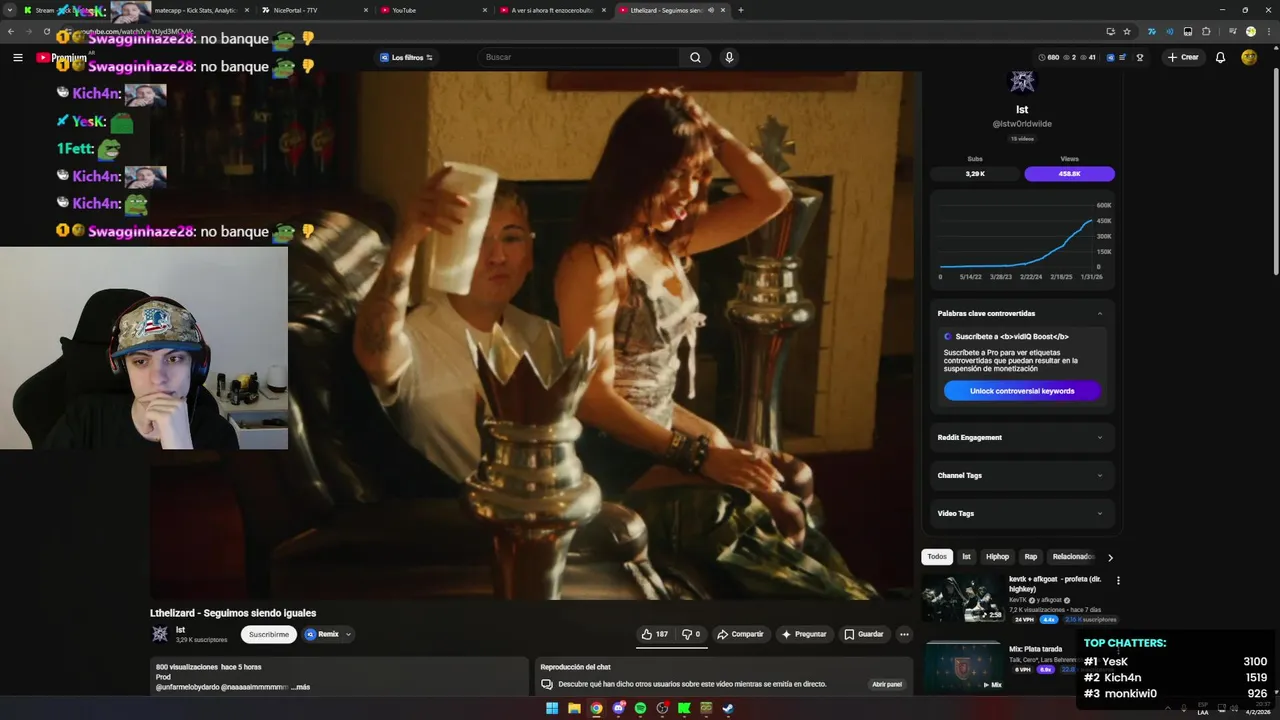The height and width of the screenshot is (720, 1280).
Task: Click vidIQ trophy icon in header
Action: pos(1140,57)
